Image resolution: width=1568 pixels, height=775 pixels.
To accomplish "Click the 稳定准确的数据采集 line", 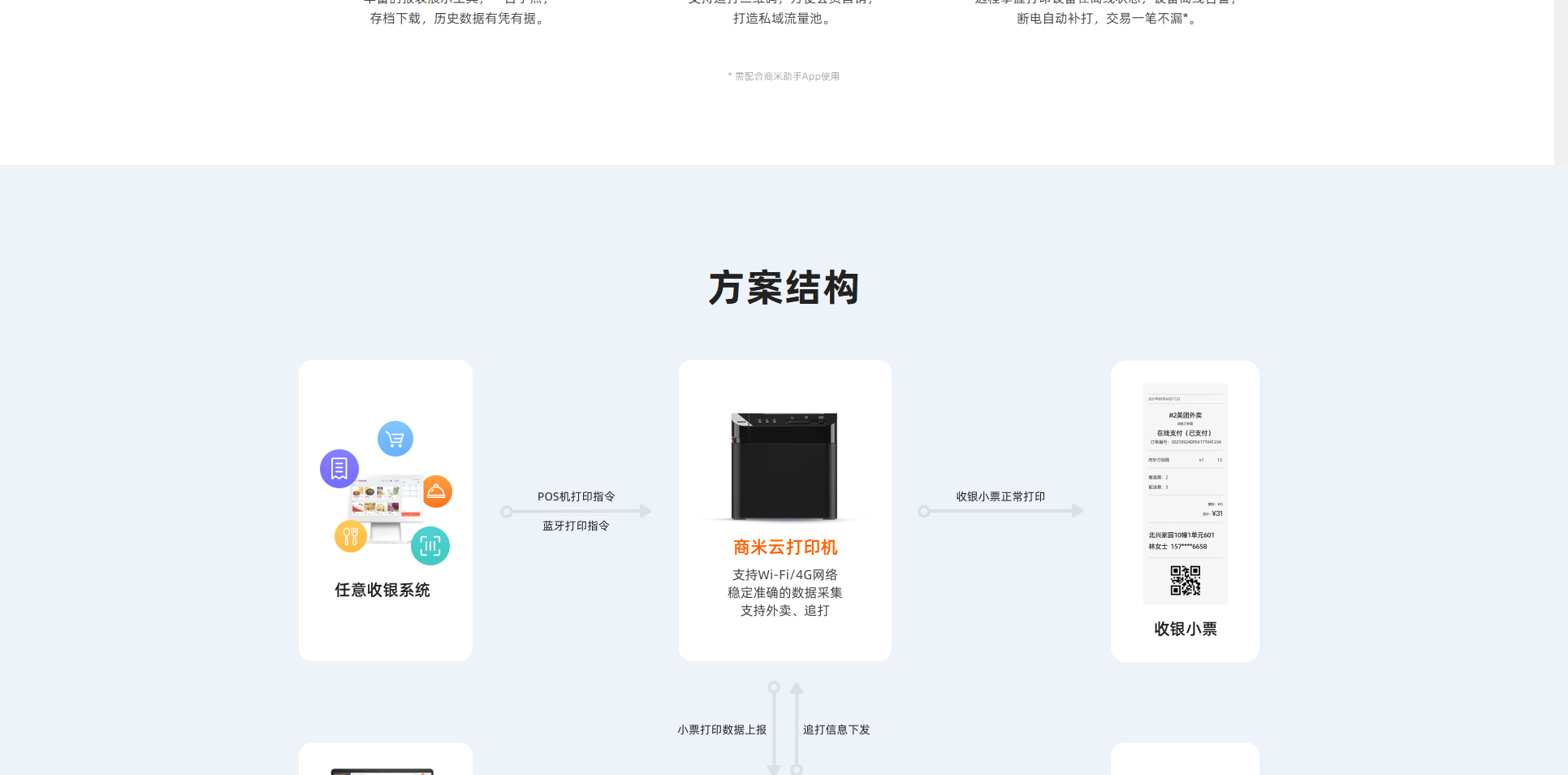I will coord(785,592).
